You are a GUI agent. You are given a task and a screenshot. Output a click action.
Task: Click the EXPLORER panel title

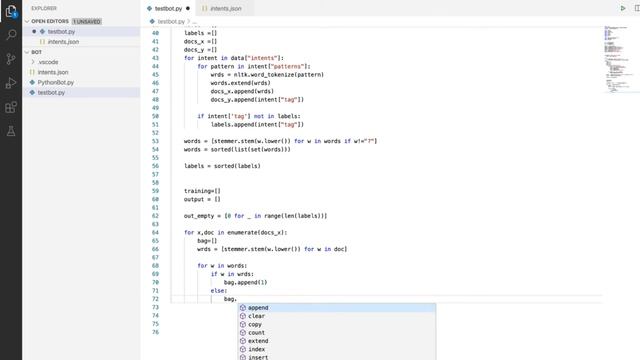[44, 8]
